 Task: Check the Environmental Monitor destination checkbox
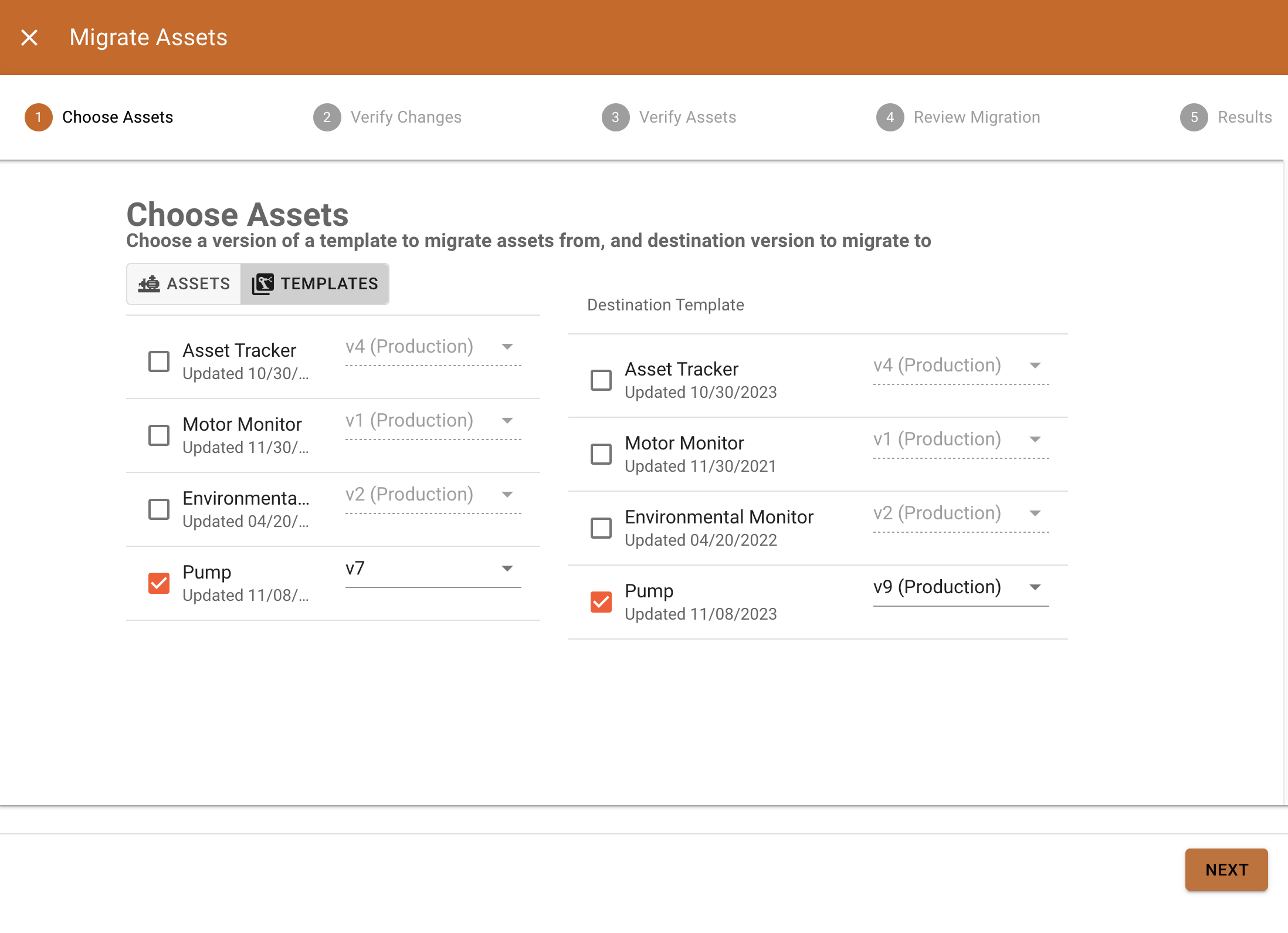601,528
